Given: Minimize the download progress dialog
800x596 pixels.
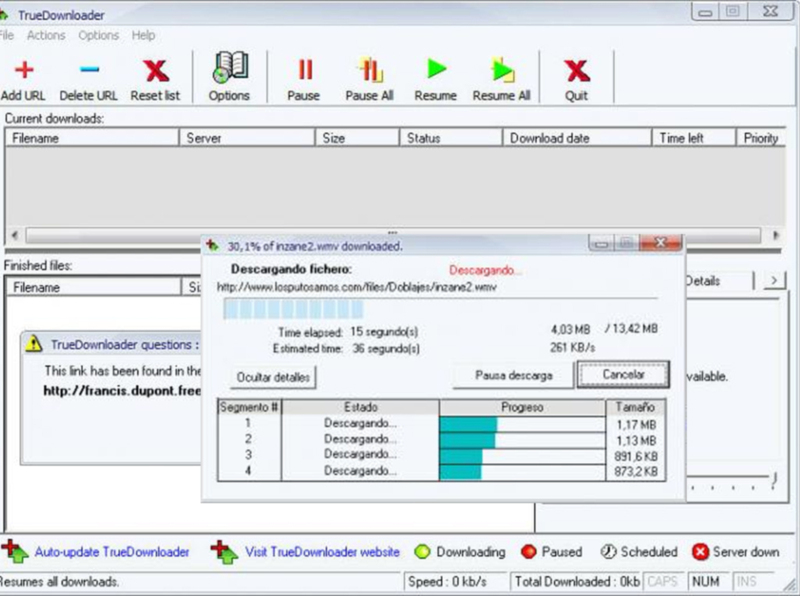Looking at the screenshot, I should point(601,243).
